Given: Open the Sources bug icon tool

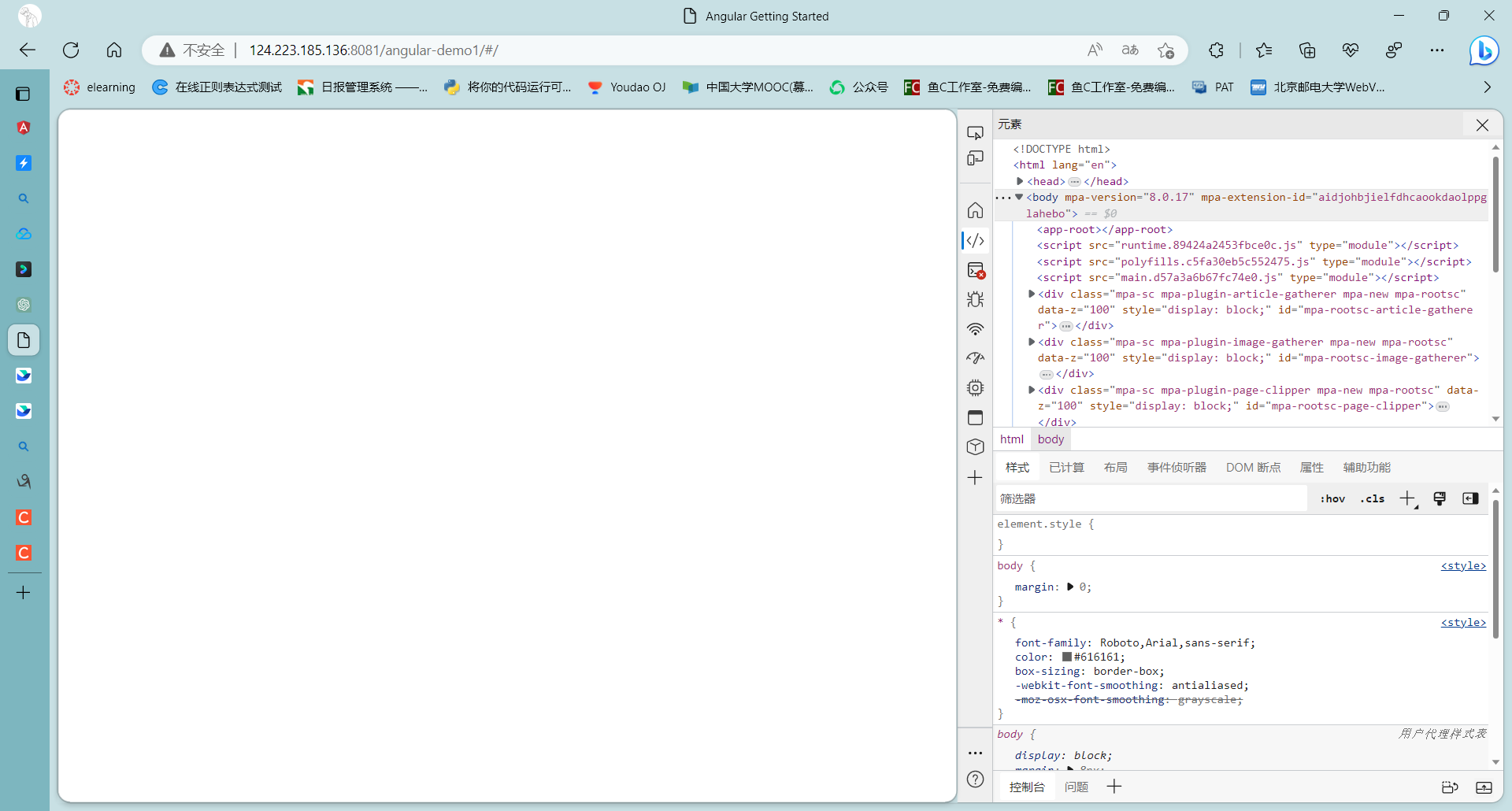Looking at the screenshot, I should coord(975,299).
